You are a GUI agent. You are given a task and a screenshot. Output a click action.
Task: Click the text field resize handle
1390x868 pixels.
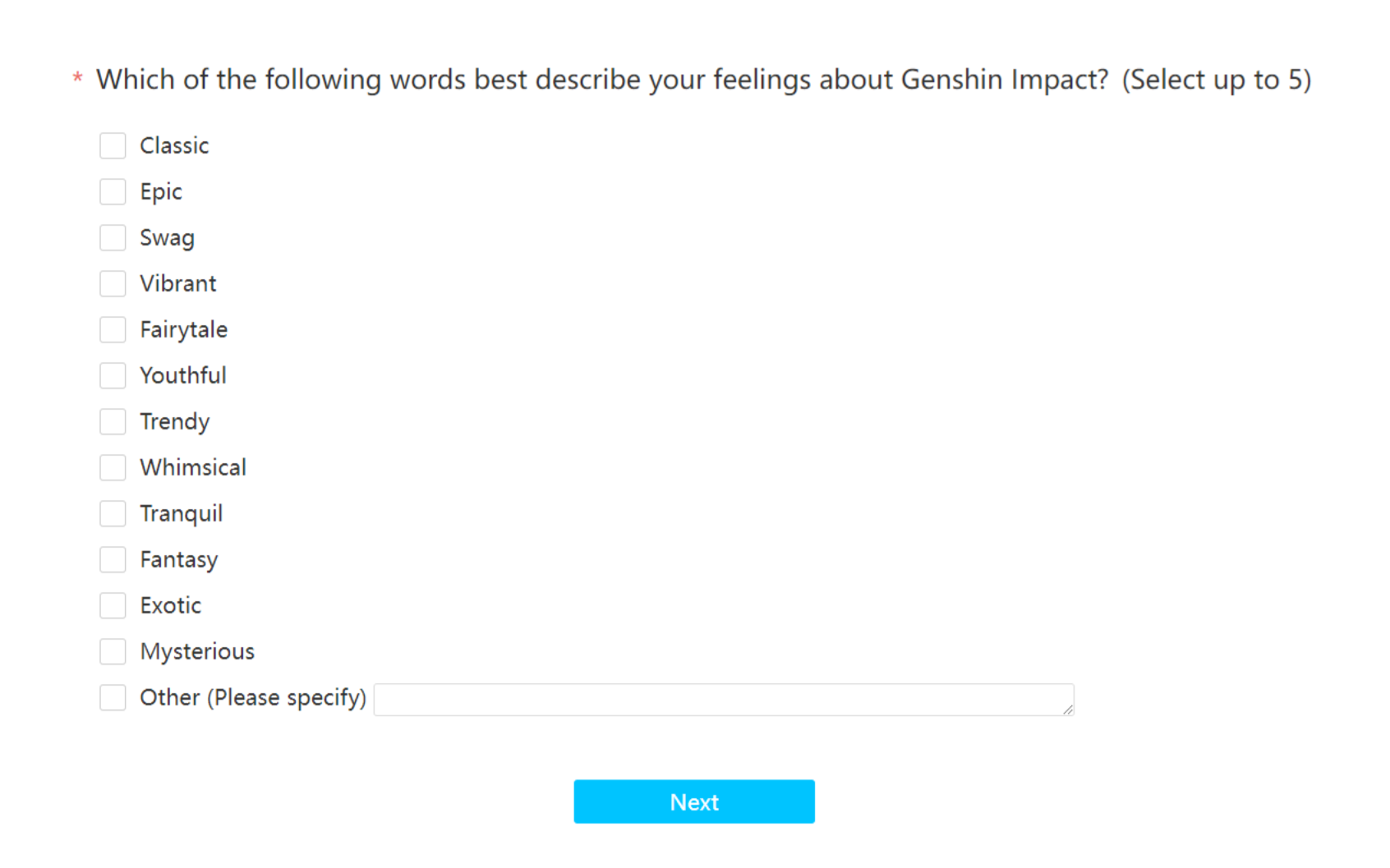1067,710
